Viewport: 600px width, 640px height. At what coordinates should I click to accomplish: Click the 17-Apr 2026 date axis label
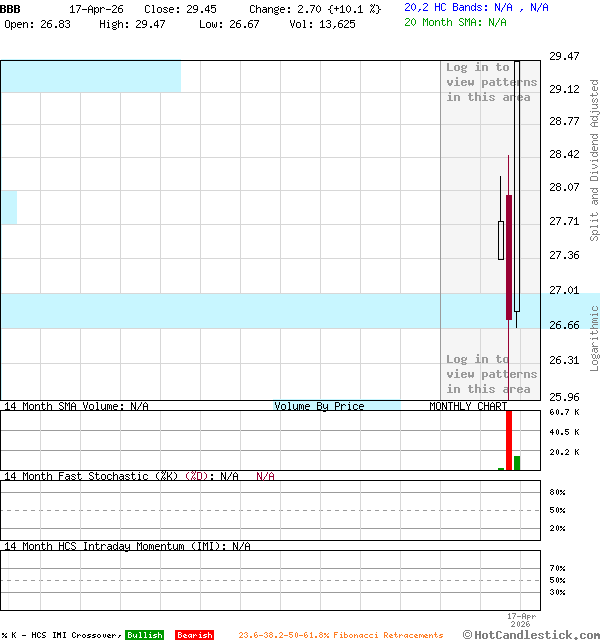coord(521,620)
